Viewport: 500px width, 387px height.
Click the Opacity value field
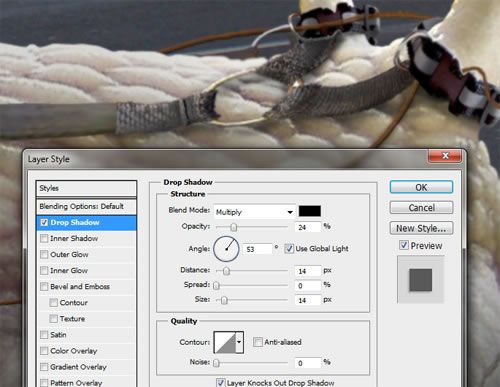pyautogui.click(x=308, y=227)
